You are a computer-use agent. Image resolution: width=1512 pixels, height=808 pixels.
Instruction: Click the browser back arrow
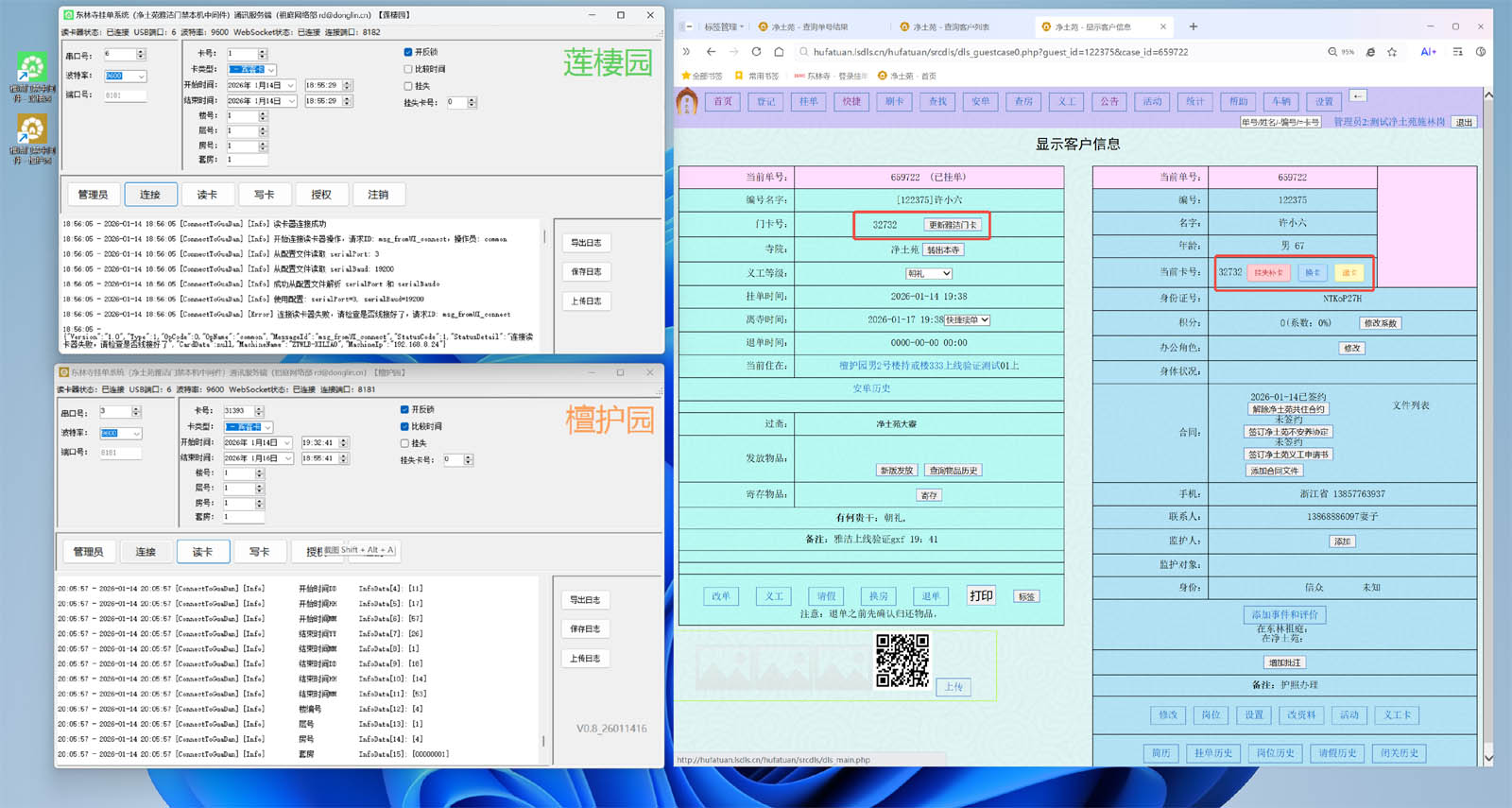pos(712,52)
